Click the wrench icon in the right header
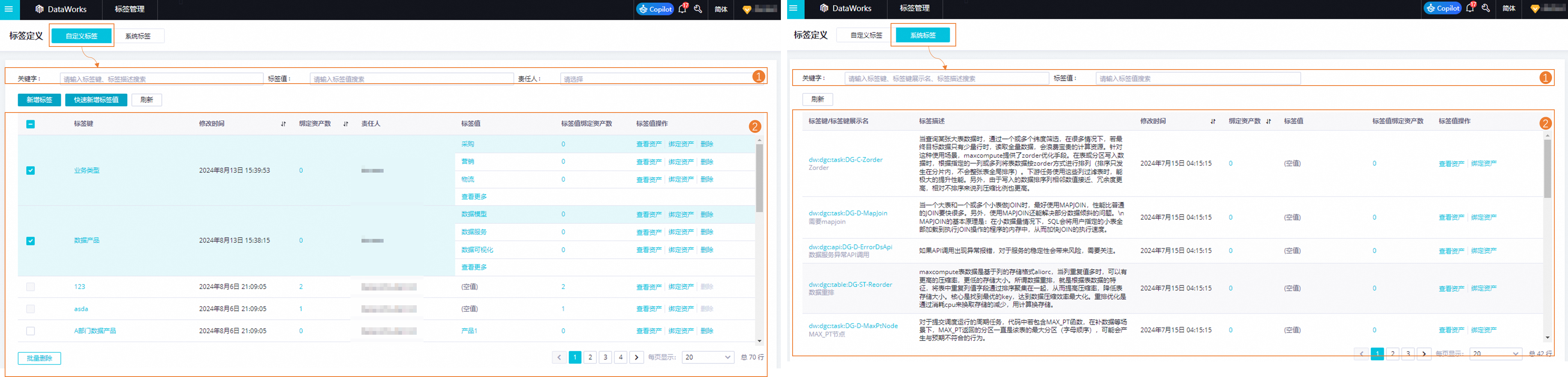The height and width of the screenshot is (377, 1568). pyautogui.click(x=1486, y=9)
